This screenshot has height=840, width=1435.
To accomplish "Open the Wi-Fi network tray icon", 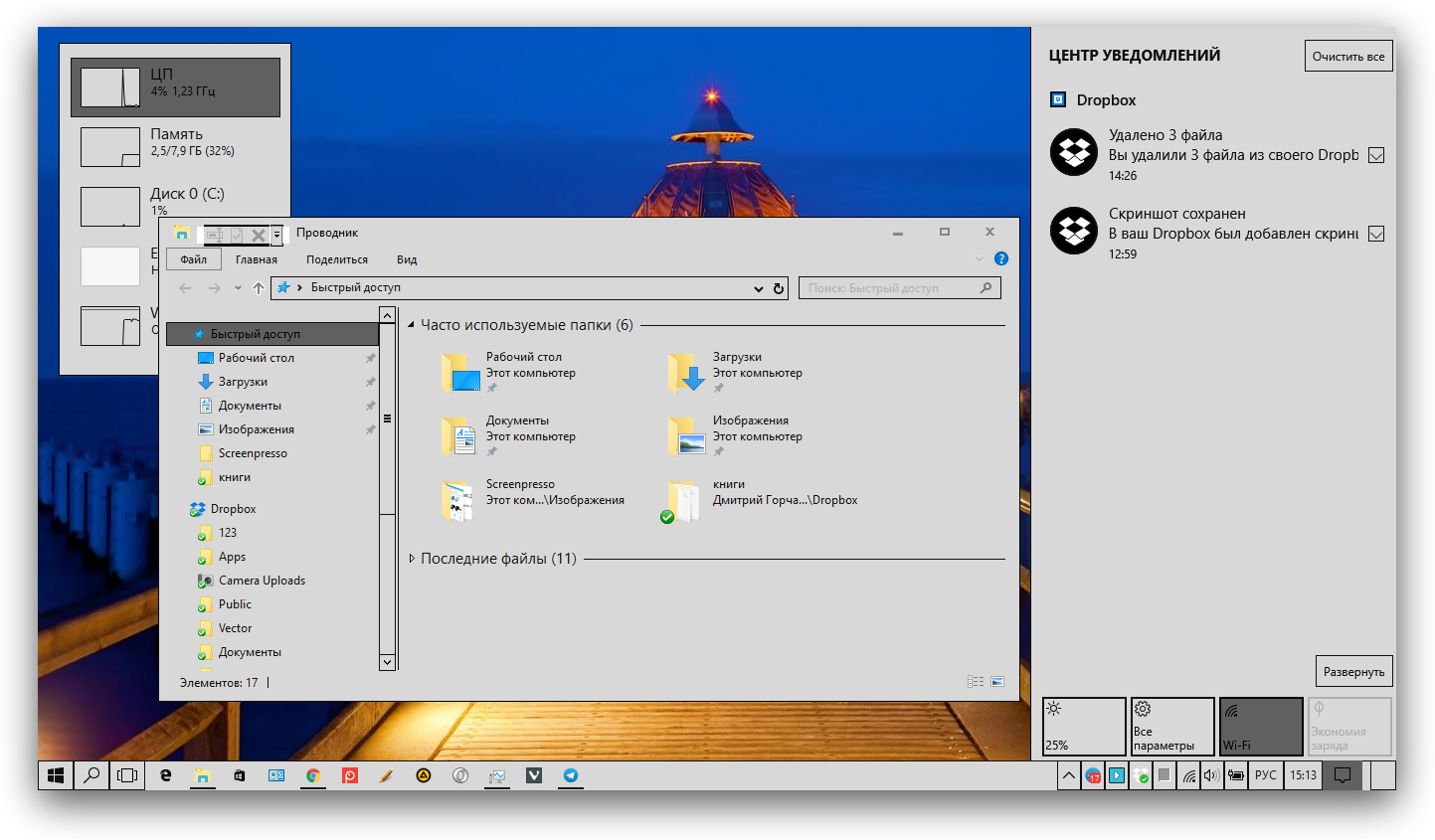I will click(x=1188, y=776).
